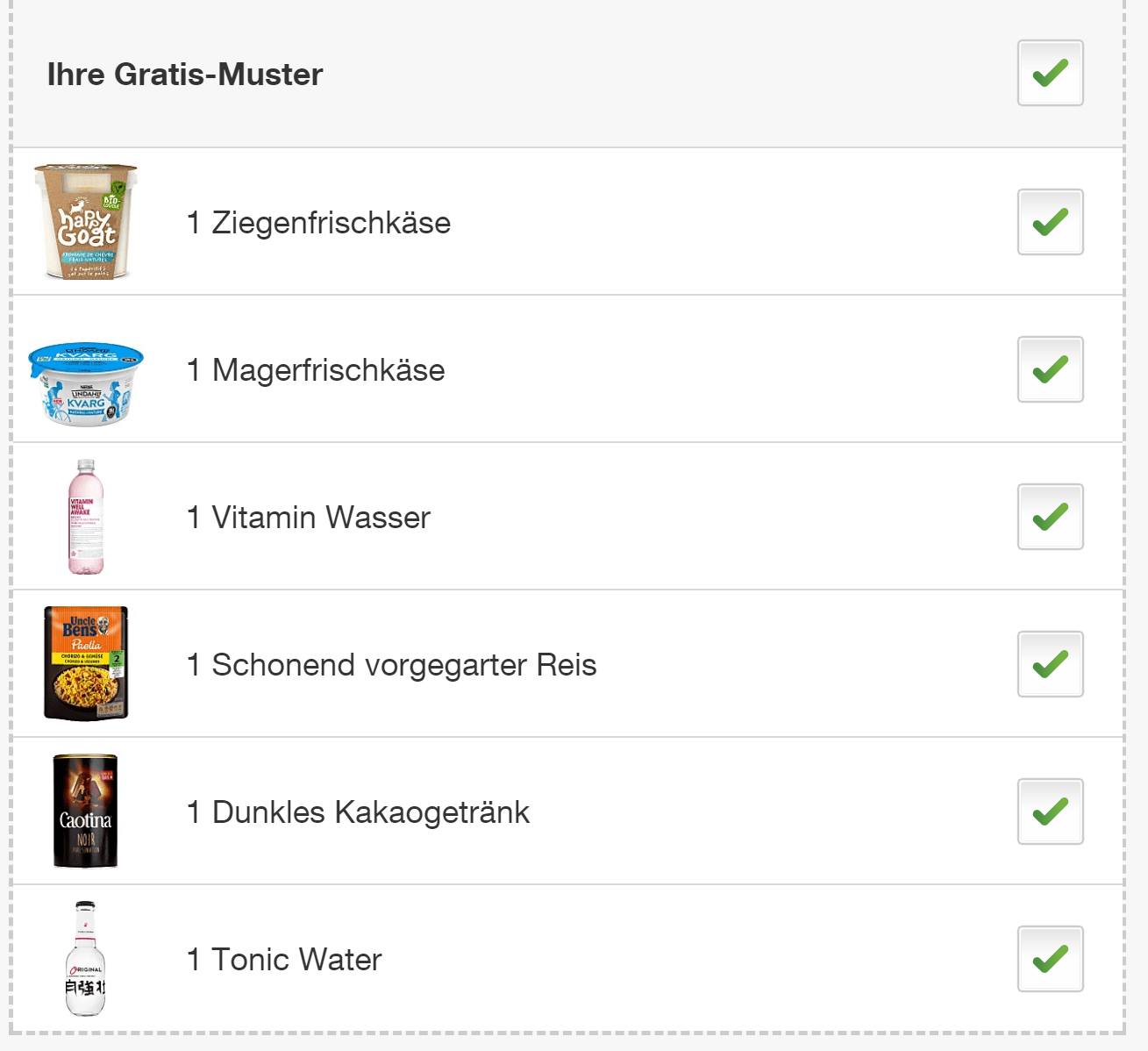Uncheck the Tonic Water checkbox
The image size is (1148, 1051).
point(1050,959)
